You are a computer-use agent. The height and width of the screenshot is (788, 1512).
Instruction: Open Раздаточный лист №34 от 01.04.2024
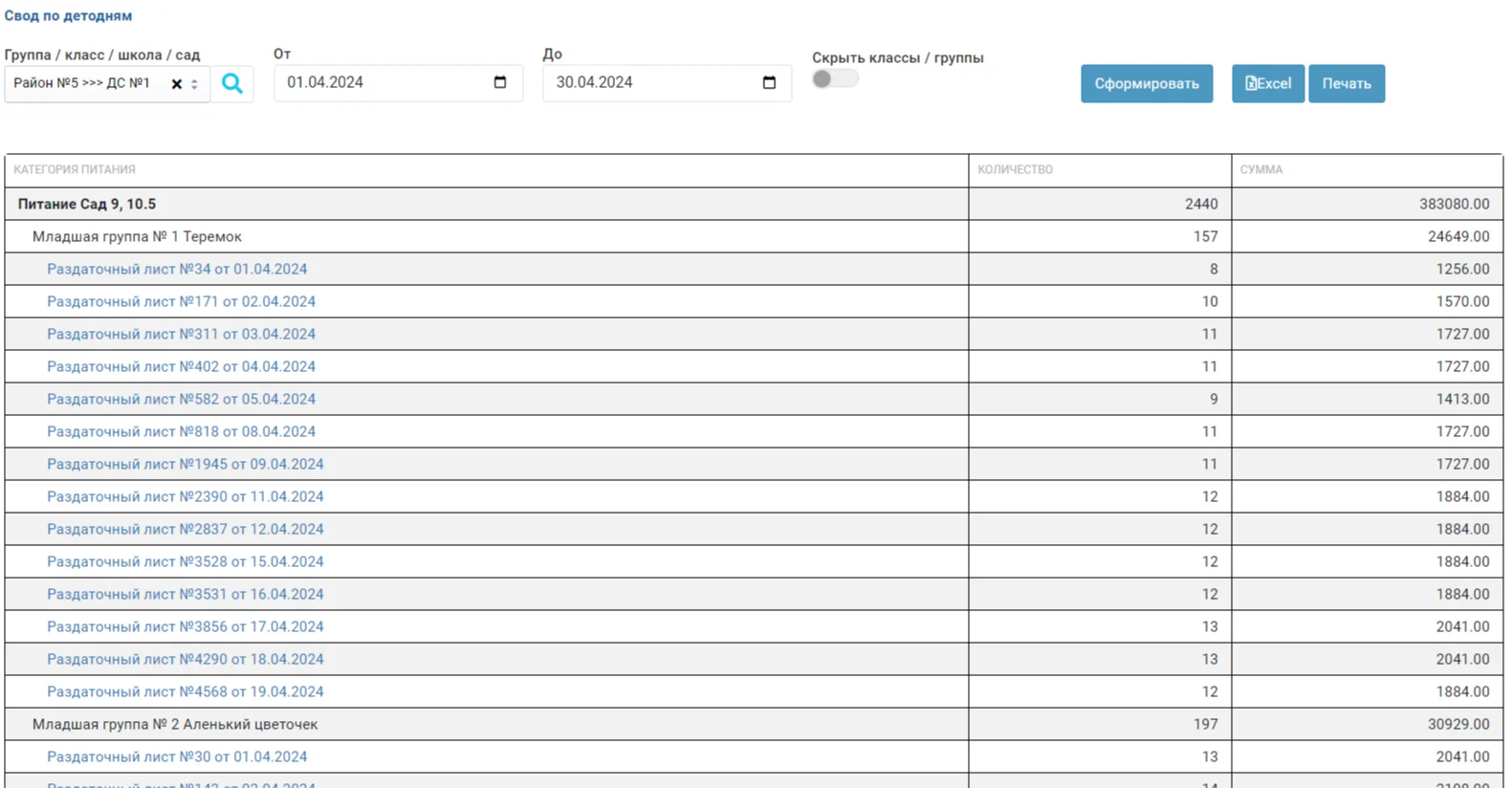tap(177, 270)
